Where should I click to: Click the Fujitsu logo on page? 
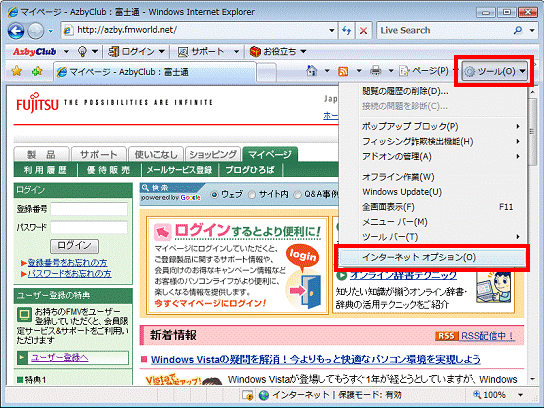[37, 102]
